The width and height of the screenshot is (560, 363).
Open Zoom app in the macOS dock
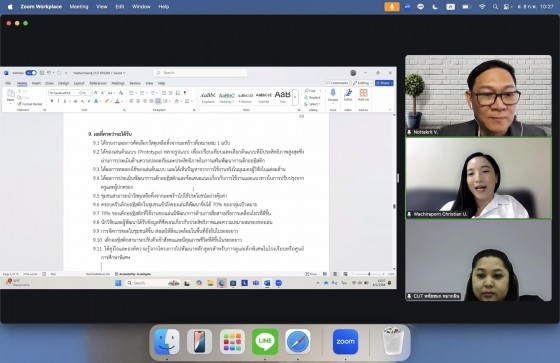point(345,342)
